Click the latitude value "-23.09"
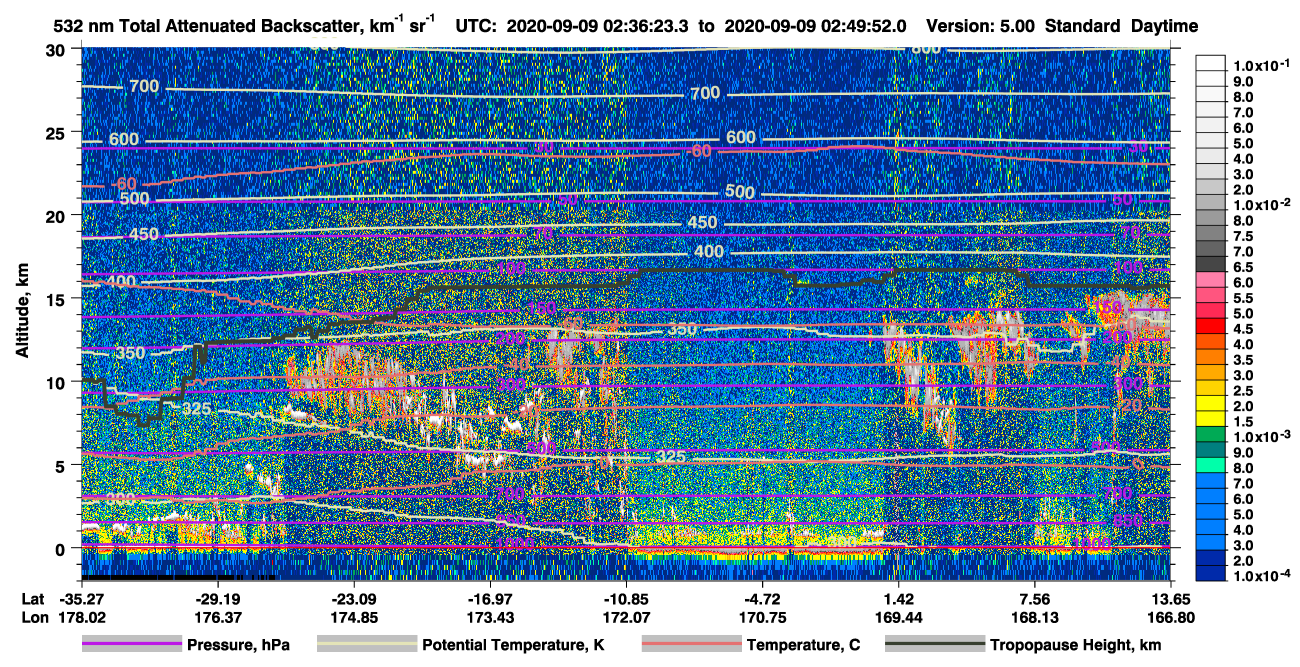This screenshot has height=667, width=1300. pyautogui.click(x=355, y=600)
